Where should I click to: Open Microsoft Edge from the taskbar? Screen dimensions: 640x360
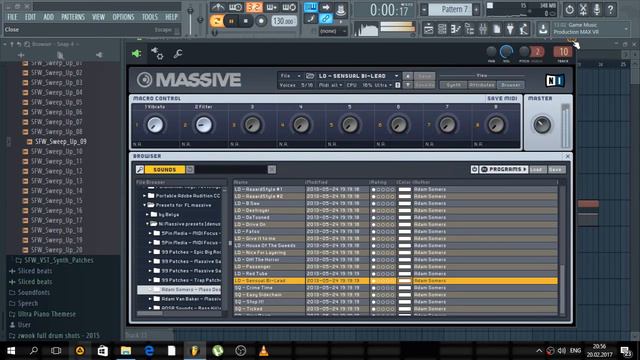coord(149,351)
